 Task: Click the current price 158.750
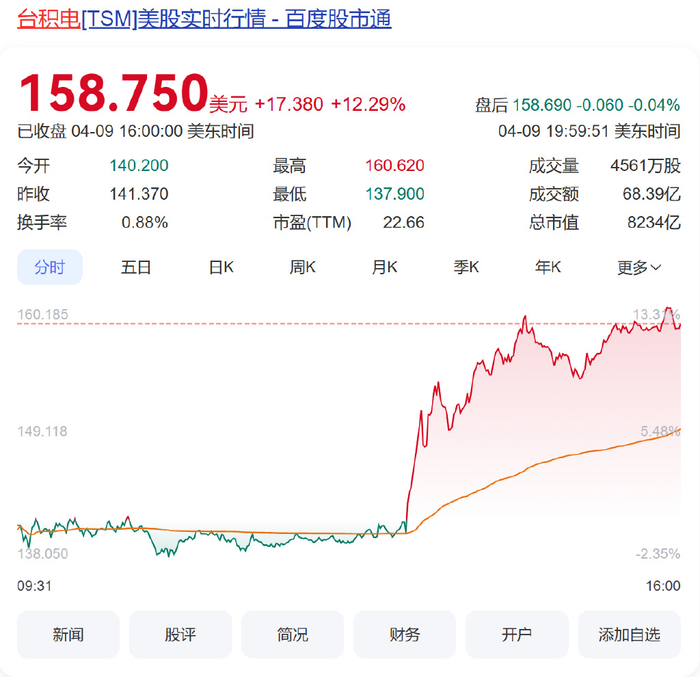(x=114, y=93)
